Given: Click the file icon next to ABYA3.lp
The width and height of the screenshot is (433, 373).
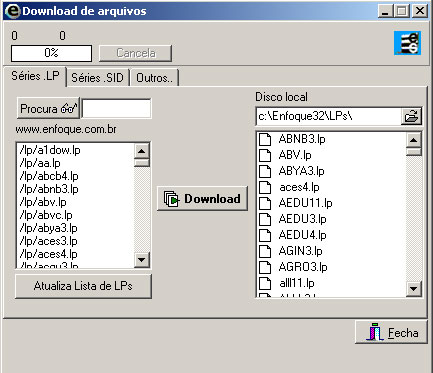Looking at the screenshot, I should [265, 171].
